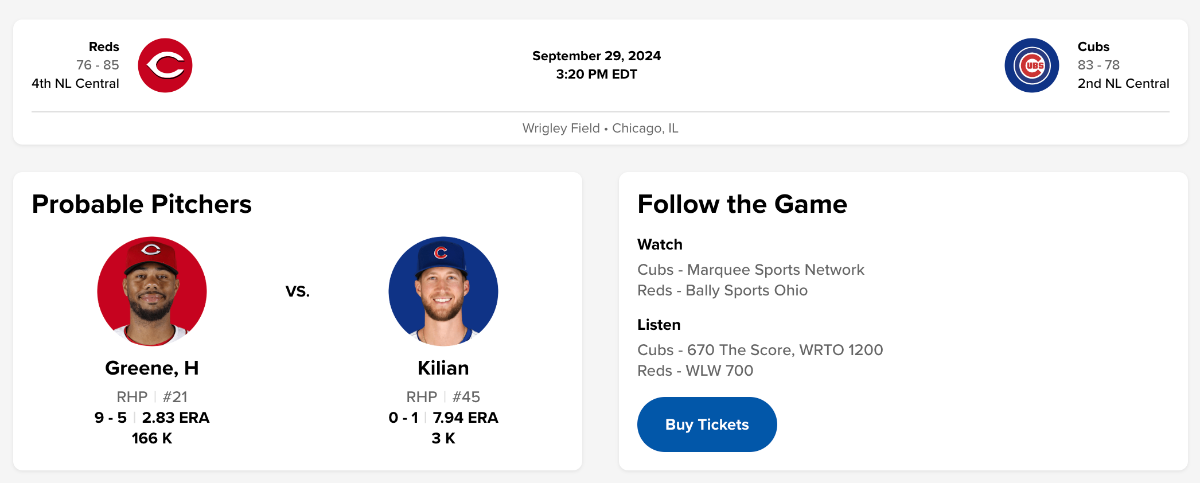Select the Greene, H pitcher name
Image resolution: width=1200 pixels, height=483 pixels.
pos(152,368)
